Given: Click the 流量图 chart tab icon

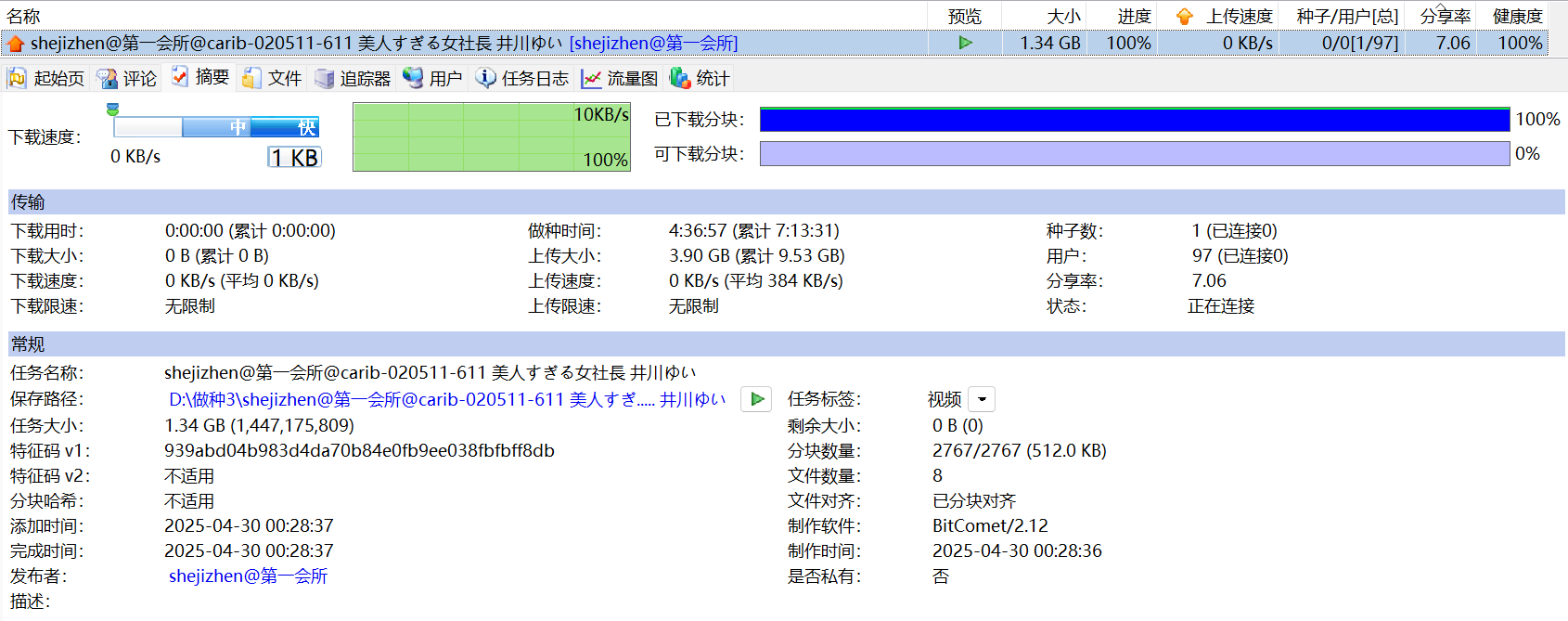Looking at the screenshot, I should 591,79.
